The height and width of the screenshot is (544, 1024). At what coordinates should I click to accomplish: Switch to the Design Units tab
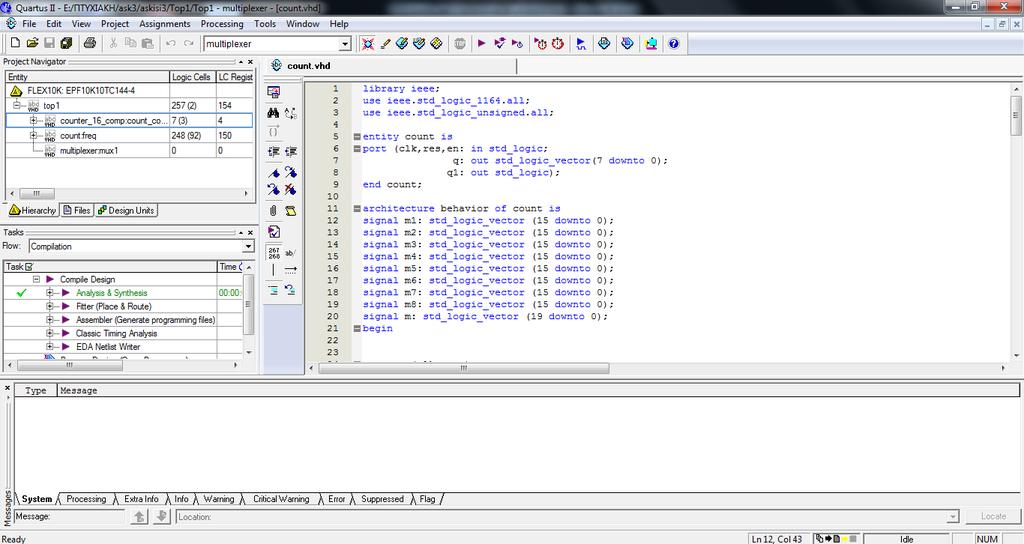point(126,210)
